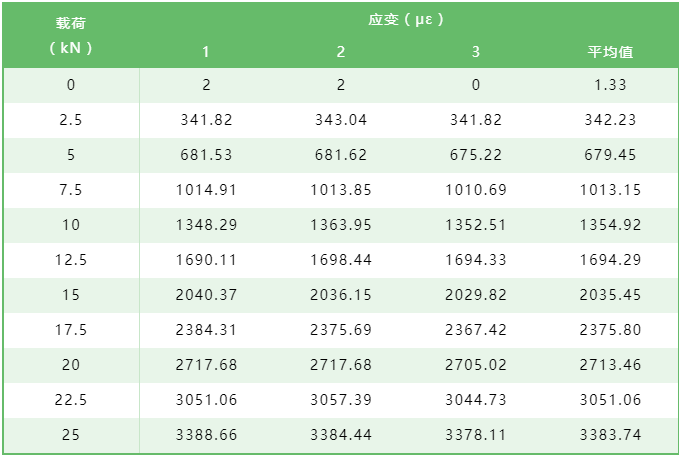Click the cell containing 2040.37

point(207,295)
